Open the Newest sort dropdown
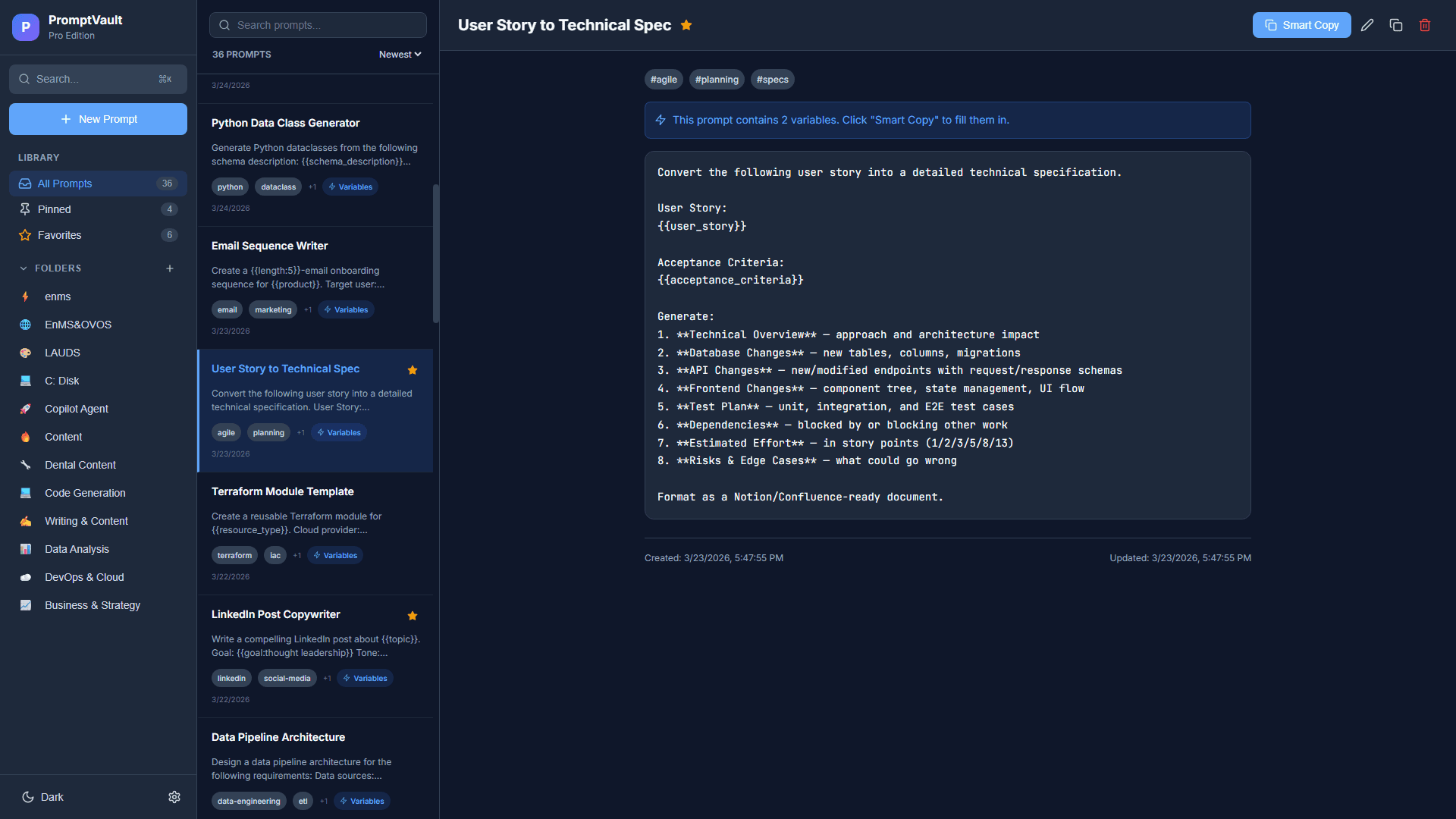 coord(400,54)
